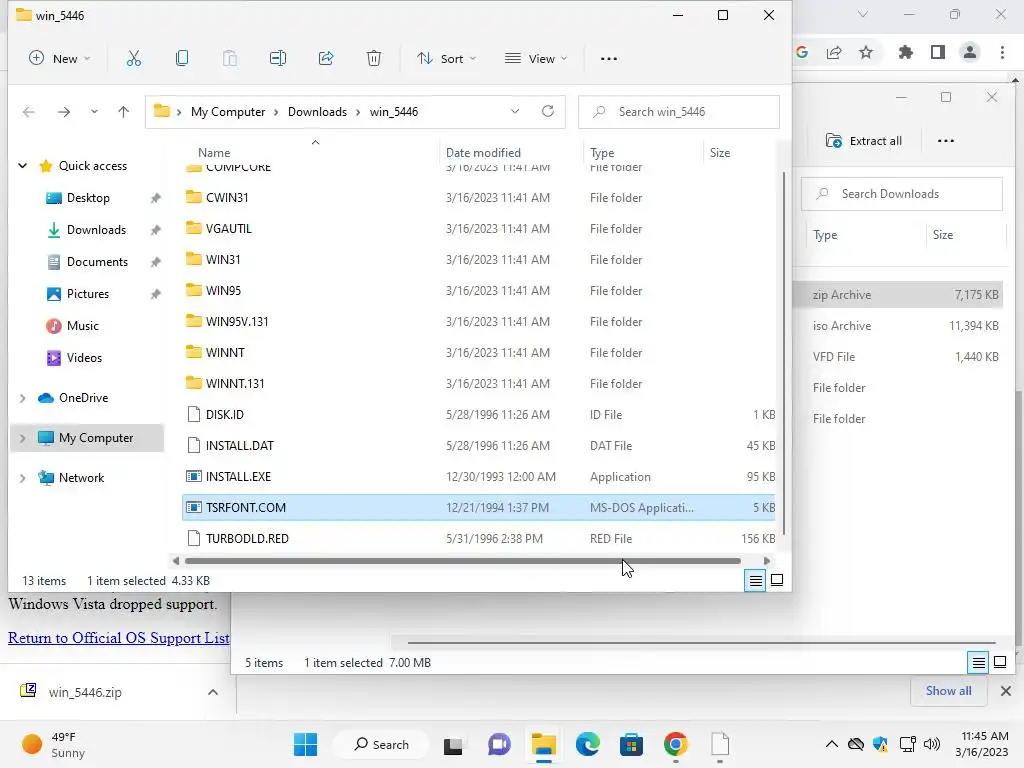The width and height of the screenshot is (1024, 768).
Task: Click the Chrome extensions puzzle icon
Action: point(905,52)
